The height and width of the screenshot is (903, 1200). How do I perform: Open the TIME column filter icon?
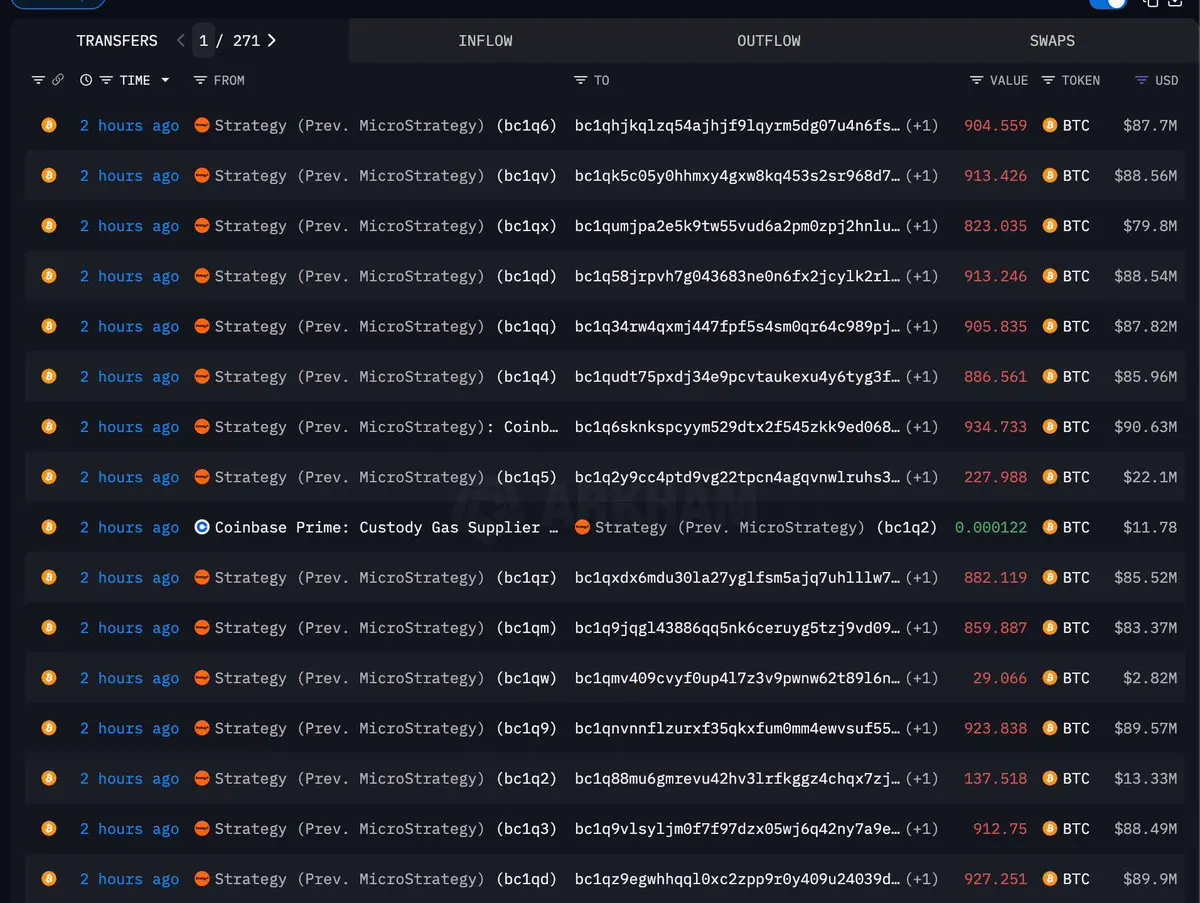[x=106, y=80]
